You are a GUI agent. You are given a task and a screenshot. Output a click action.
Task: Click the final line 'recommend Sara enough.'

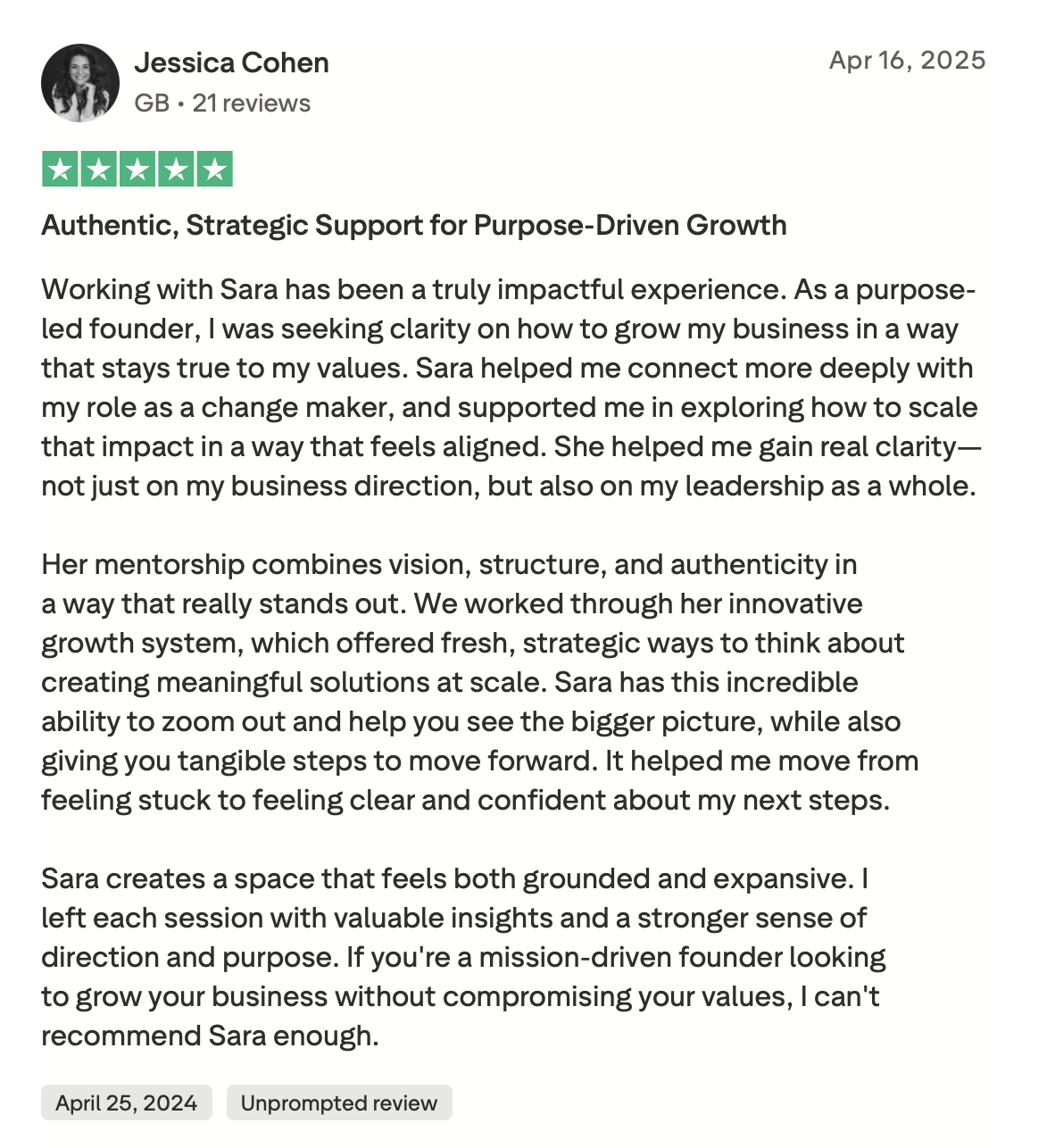tap(210, 1036)
